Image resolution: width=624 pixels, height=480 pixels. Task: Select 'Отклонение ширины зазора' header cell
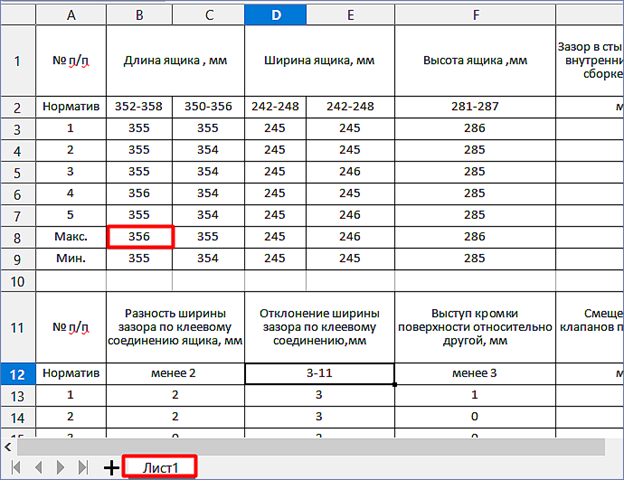[320, 327]
